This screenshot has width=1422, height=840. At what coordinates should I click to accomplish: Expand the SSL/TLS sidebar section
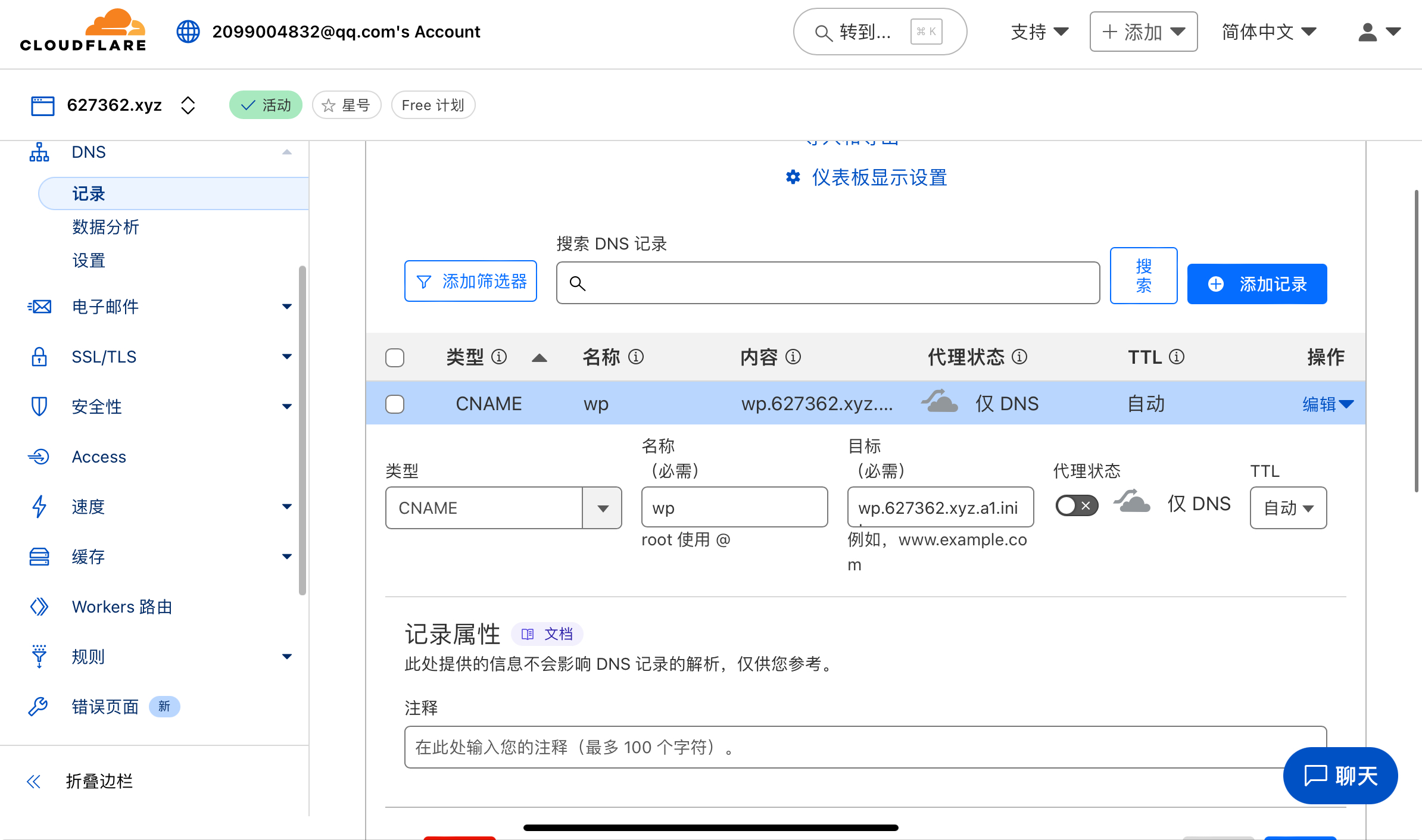click(287, 357)
